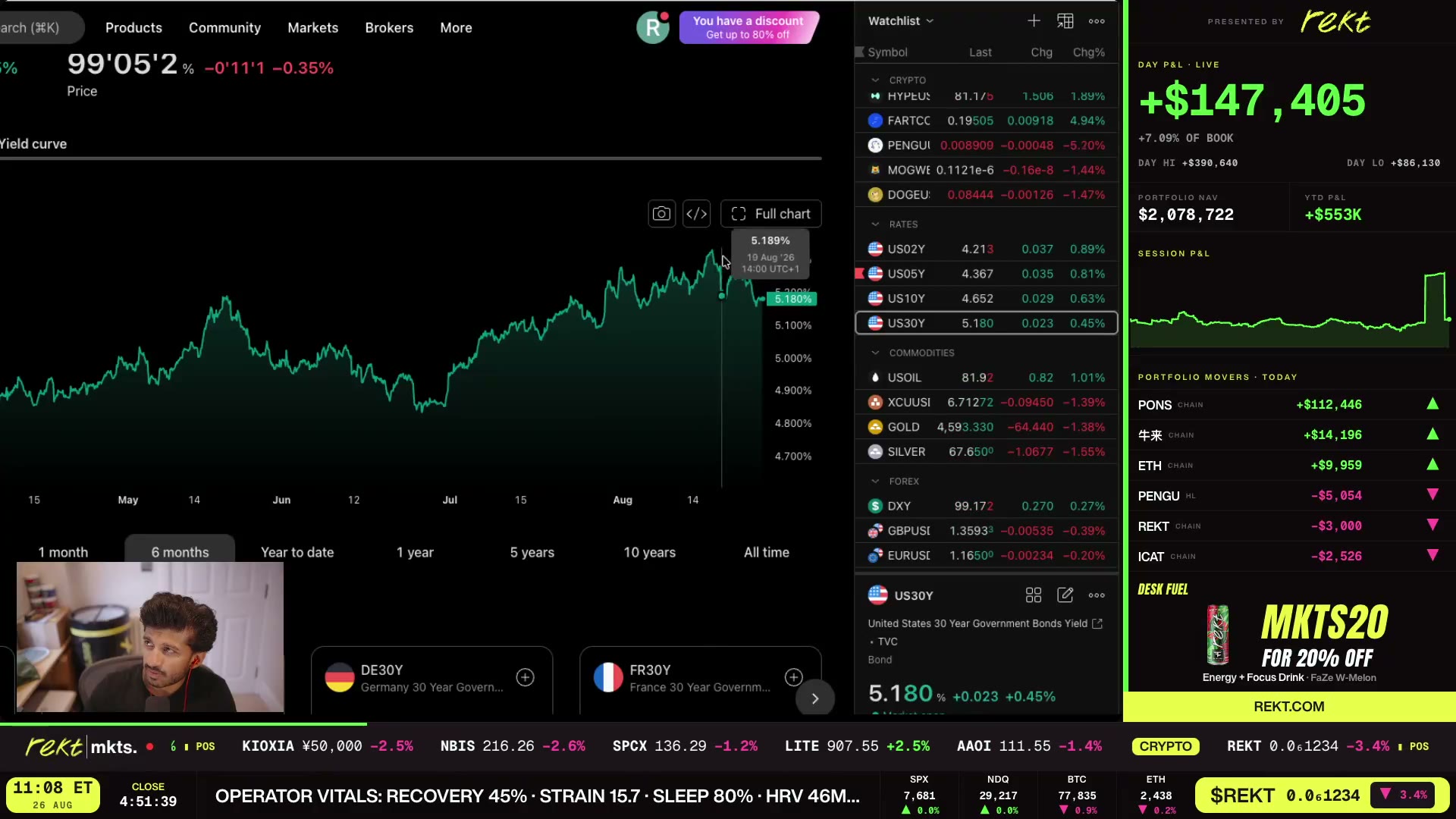Click the discount offer banner
The height and width of the screenshot is (819, 1456).
pyautogui.click(x=748, y=27)
